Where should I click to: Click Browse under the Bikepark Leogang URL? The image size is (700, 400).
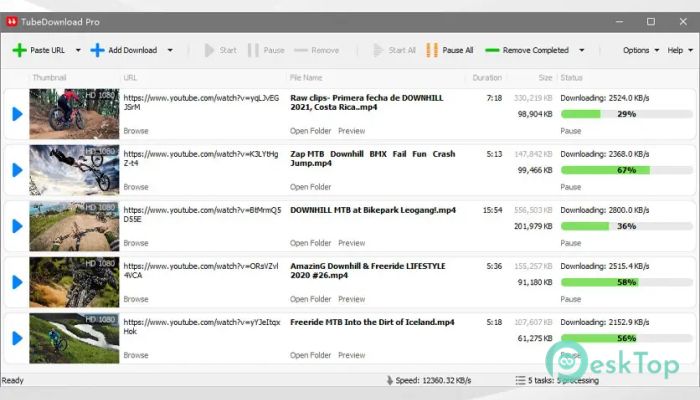point(136,243)
